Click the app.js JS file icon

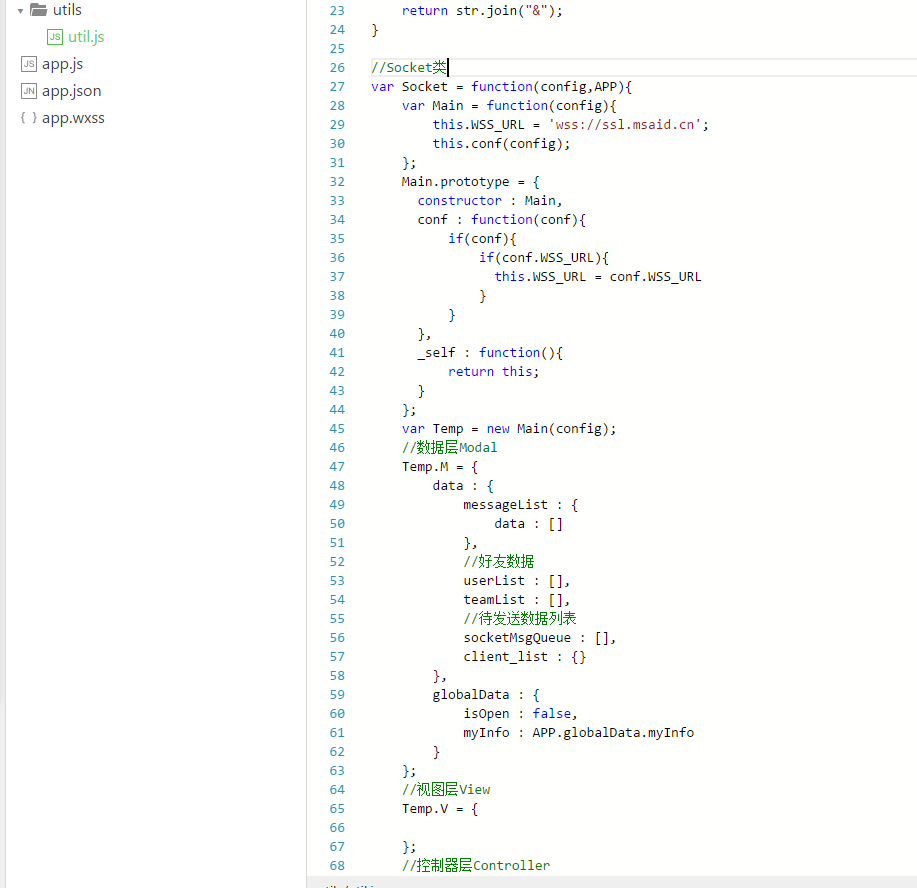tap(29, 64)
